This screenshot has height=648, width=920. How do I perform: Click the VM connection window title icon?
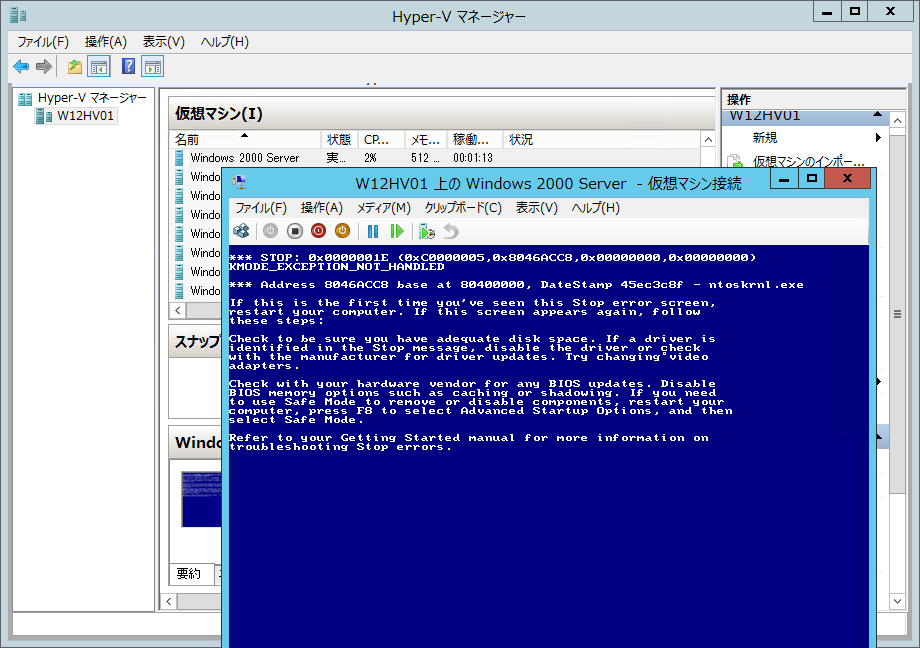tap(239, 182)
